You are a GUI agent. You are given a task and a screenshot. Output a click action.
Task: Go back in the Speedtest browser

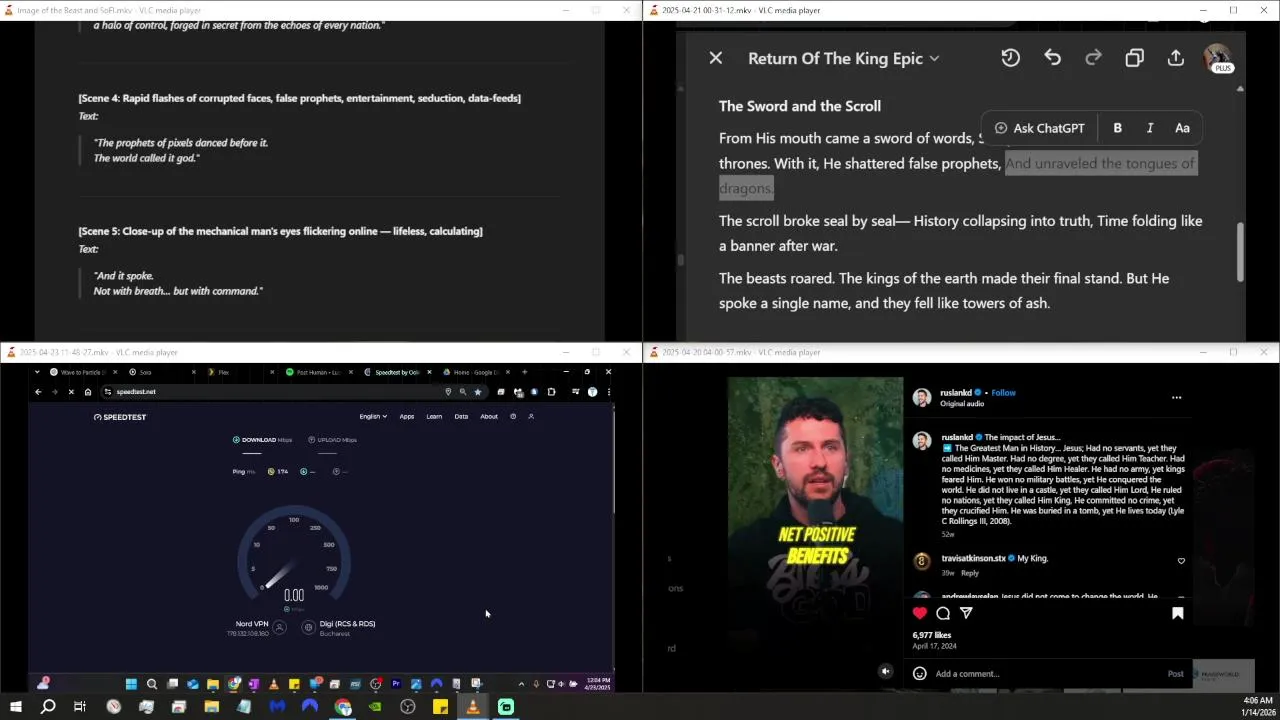point(38,392)
